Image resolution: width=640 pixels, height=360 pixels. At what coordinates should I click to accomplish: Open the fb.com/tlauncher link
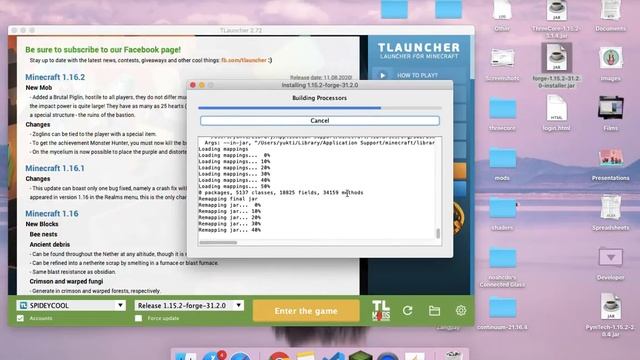(x=244, y=60)
